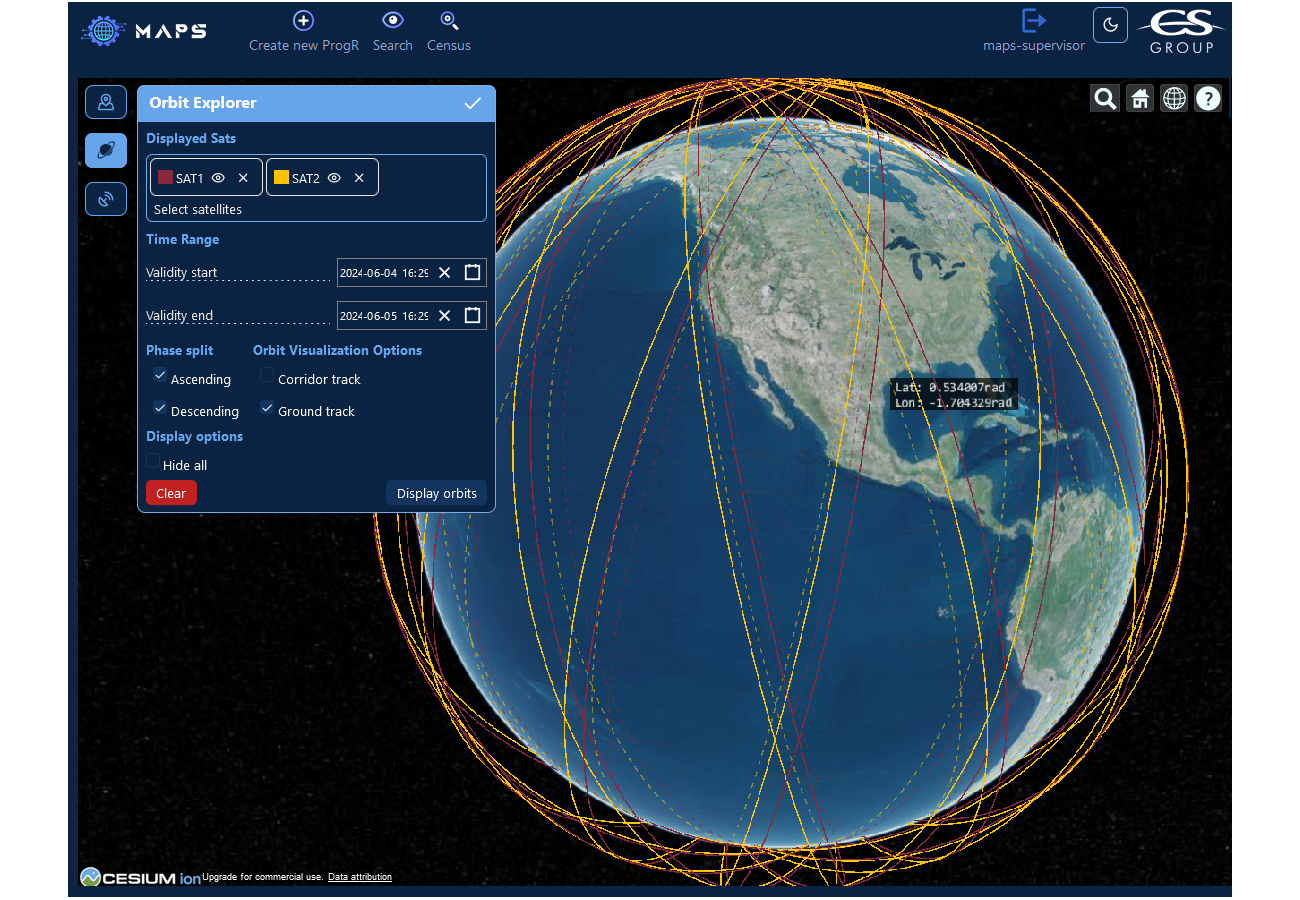
Task: Disable the Ascending phase split checkbox
Action: coord(160,375)
